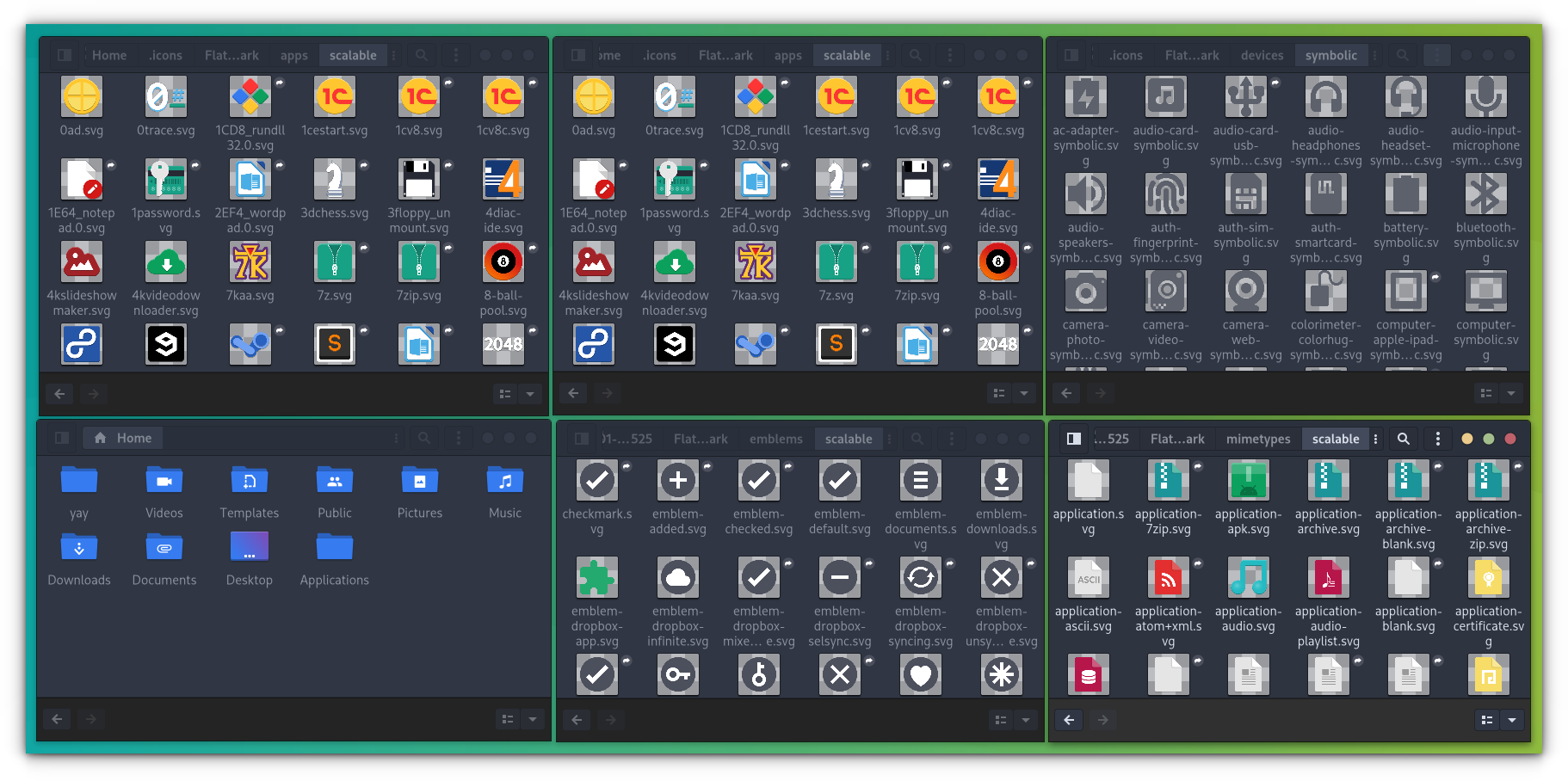Switch to list view in mimetypes window
1568x781 pixels.
click(x=1487, y=720)
